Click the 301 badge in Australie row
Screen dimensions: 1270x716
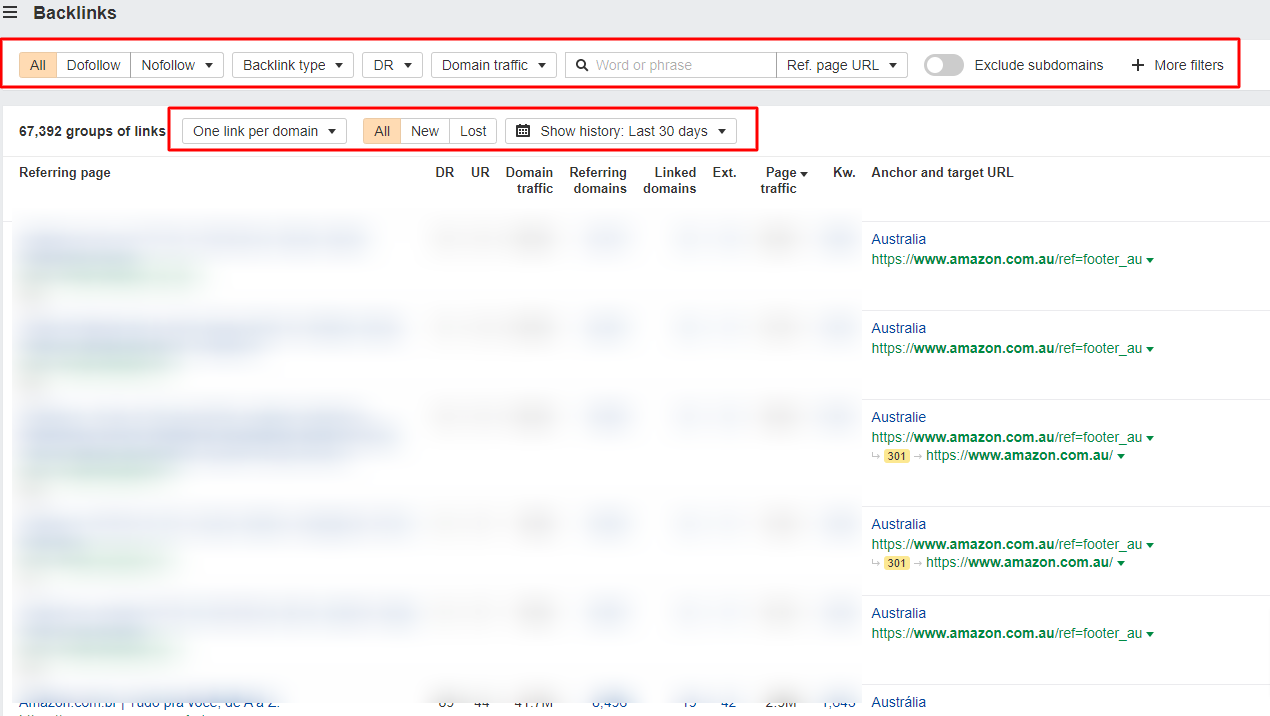pyautogui.click(x=897, y=456)
